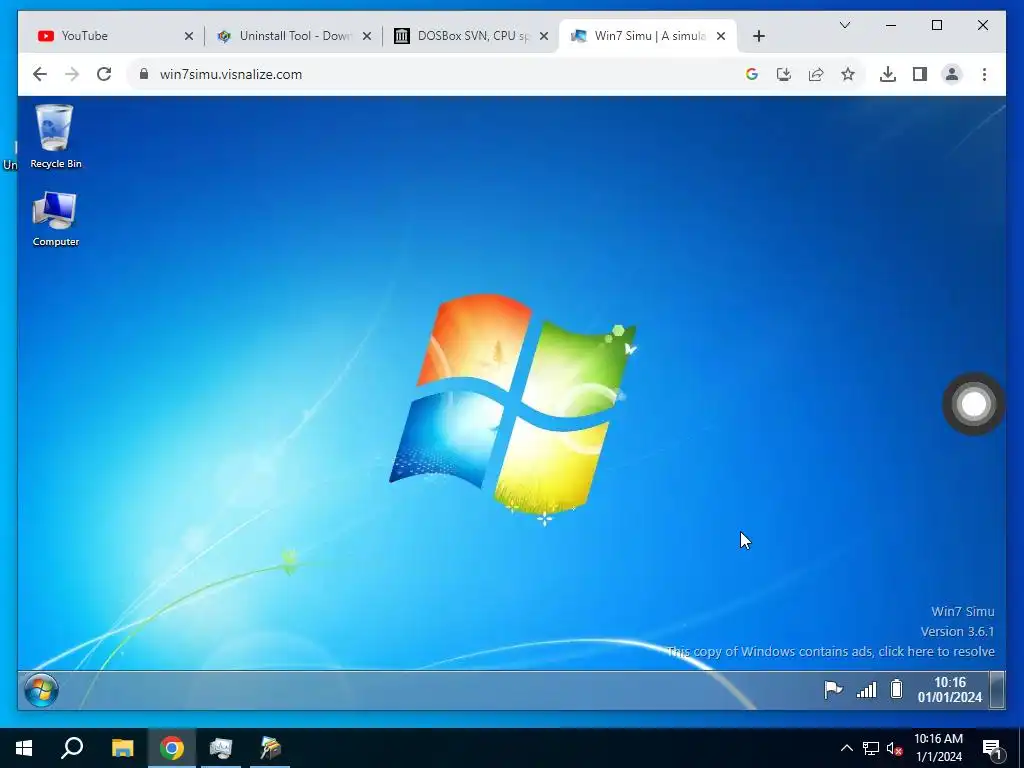Open the last pinned taskbar app
The image size is (1024, 768).
(270, 748)
